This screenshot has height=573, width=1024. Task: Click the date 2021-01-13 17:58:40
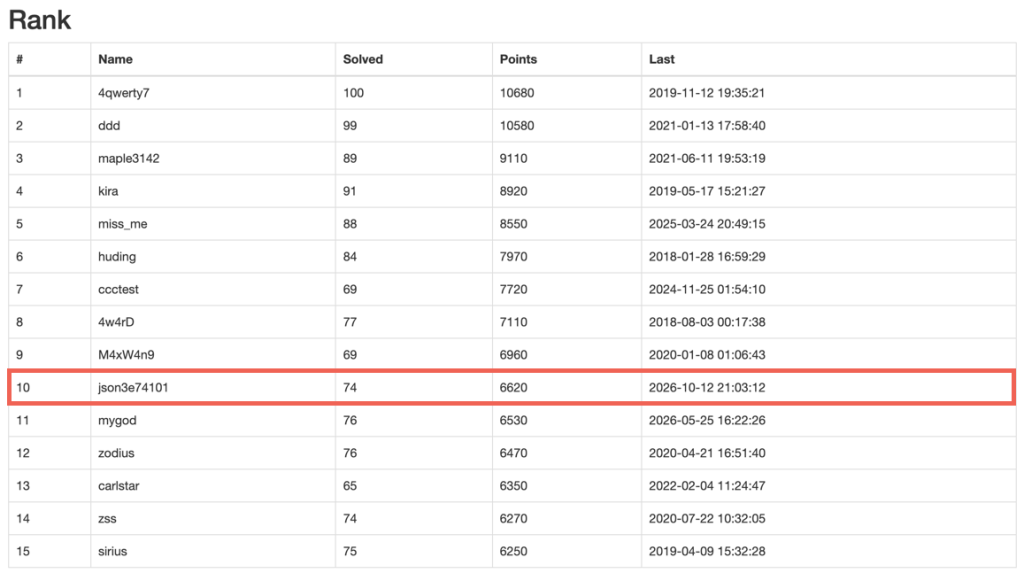[x=707, y=125]
